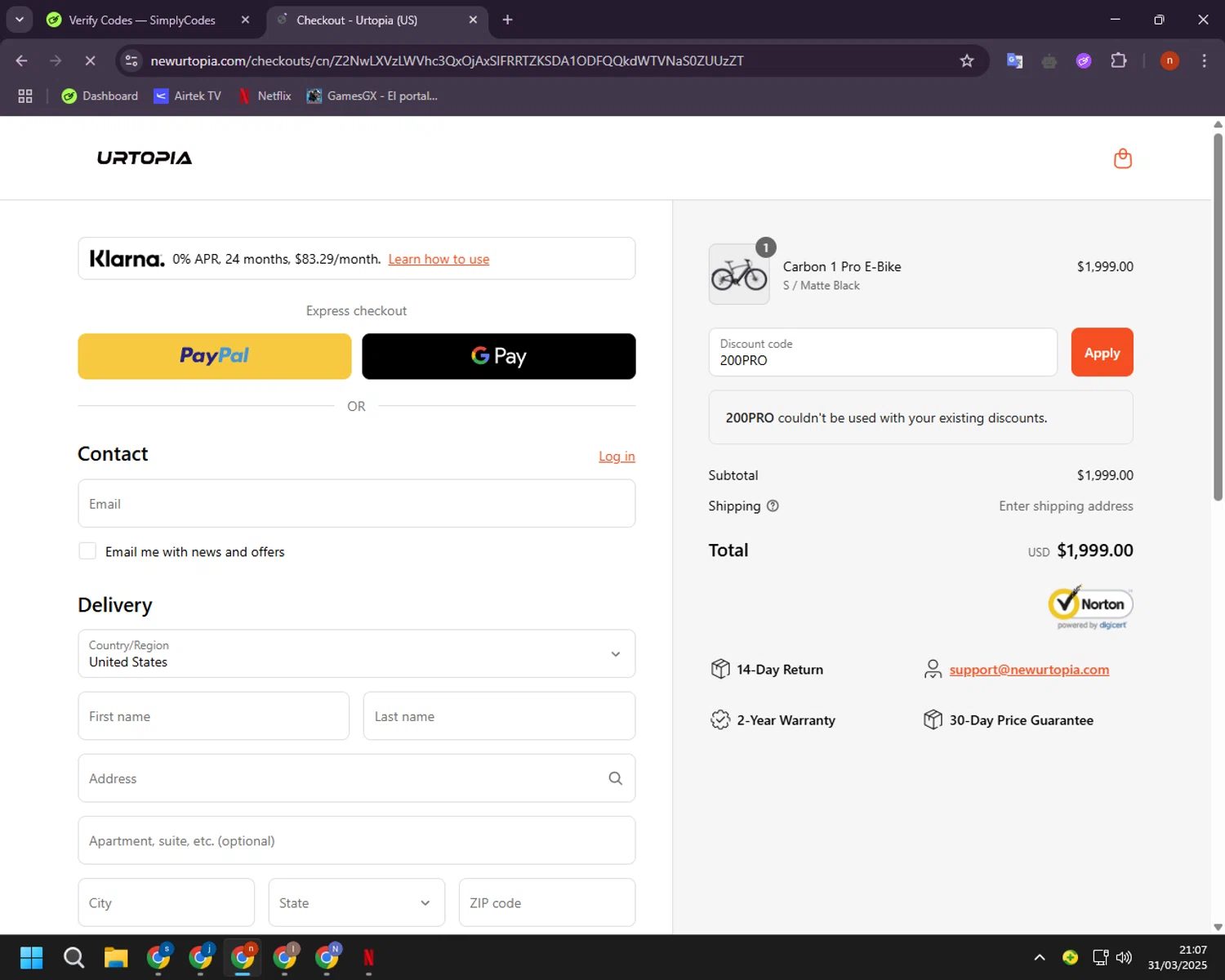This screenshot has height=980, width=1225.
Task: Open the bookmarks apps grid icon
Action: 25,96
